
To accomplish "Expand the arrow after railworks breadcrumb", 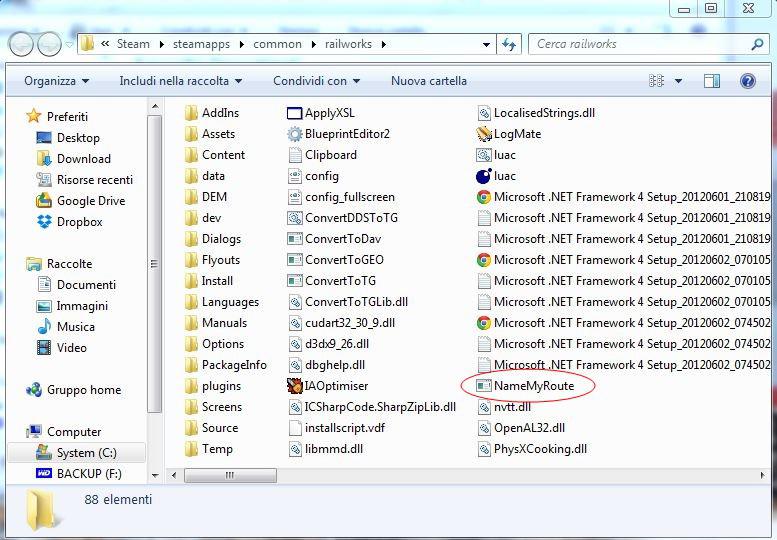I will click(384, 45).
